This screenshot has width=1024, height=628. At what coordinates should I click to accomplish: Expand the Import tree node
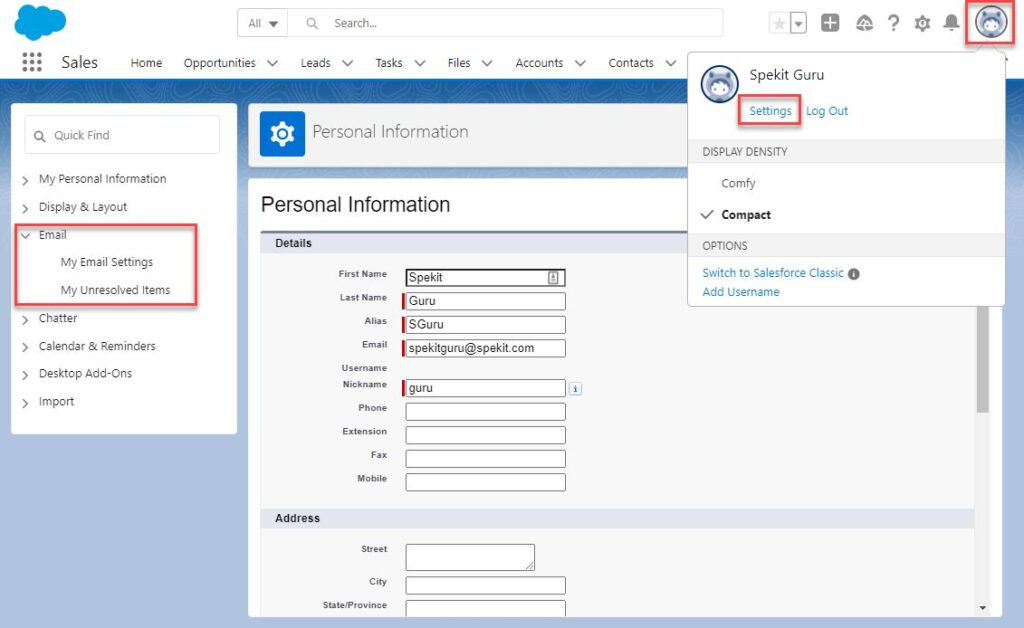coord(25,403)
